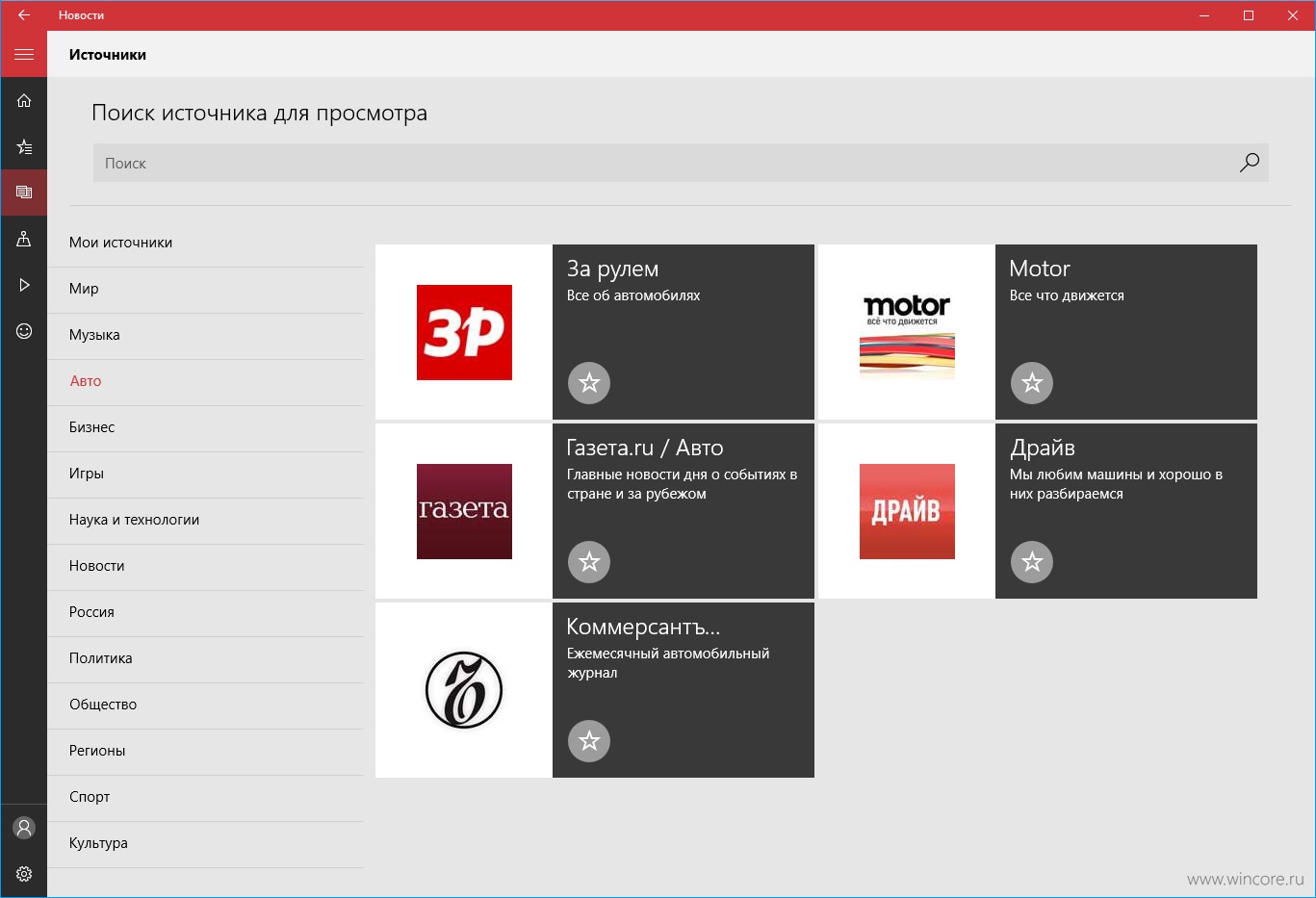Select the Политика category
This screenshot has width=1316, height=898.
[206, 658]
